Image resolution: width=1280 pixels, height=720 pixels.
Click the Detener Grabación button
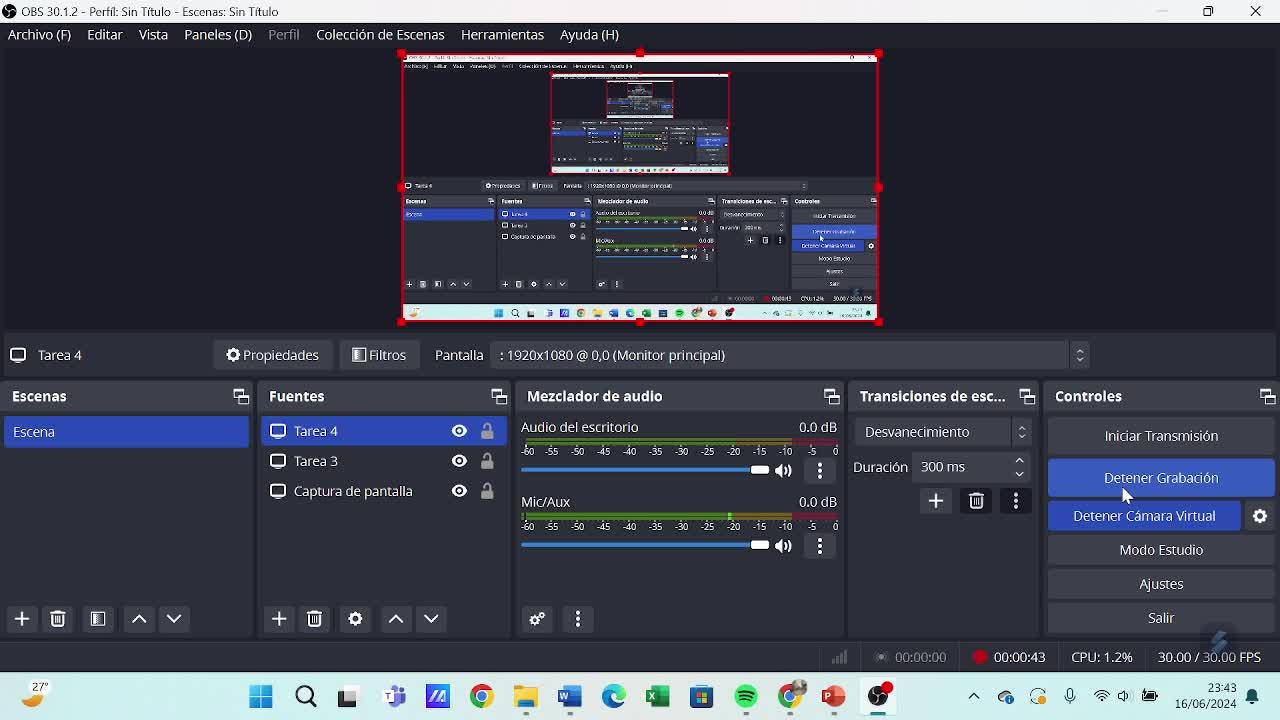(1160, 478)
